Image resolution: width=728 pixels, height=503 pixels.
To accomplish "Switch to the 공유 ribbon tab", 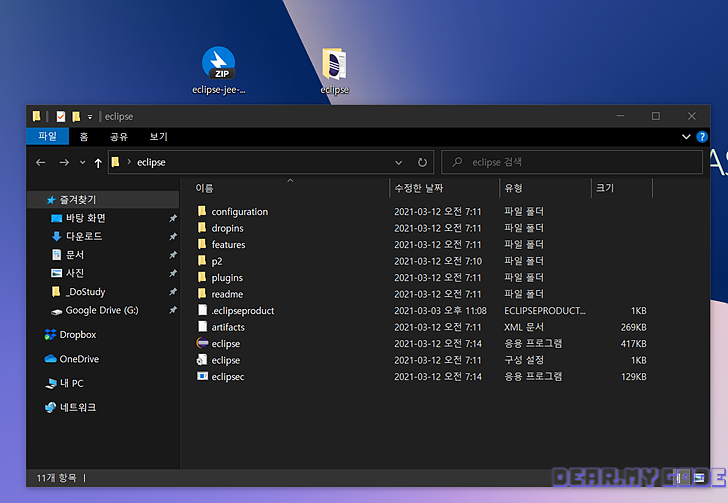I will tap(119, 137).
